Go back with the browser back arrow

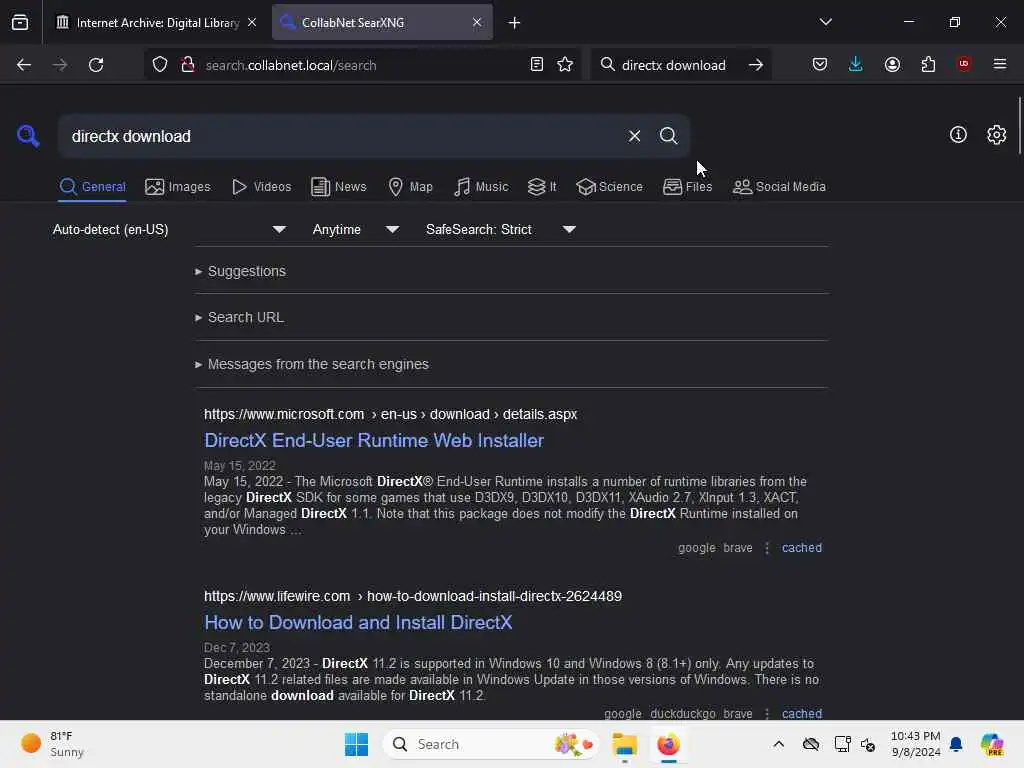(24, 65)
